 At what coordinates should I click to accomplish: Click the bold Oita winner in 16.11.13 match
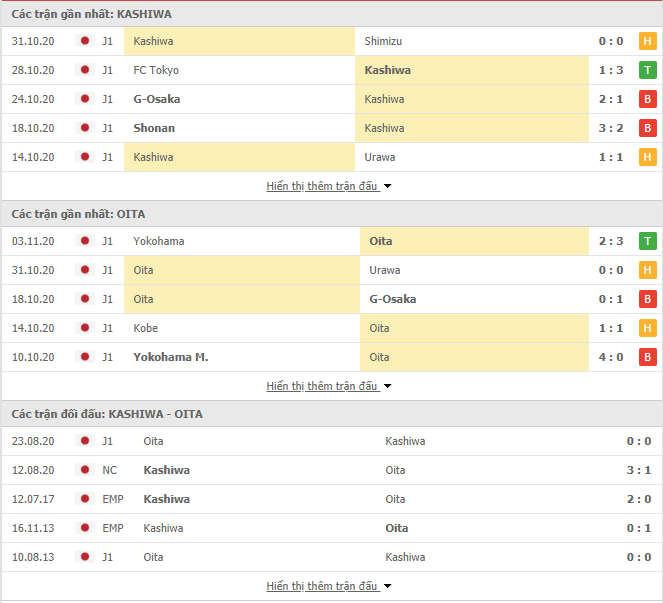pyautogui.click(x=397, y=528)
